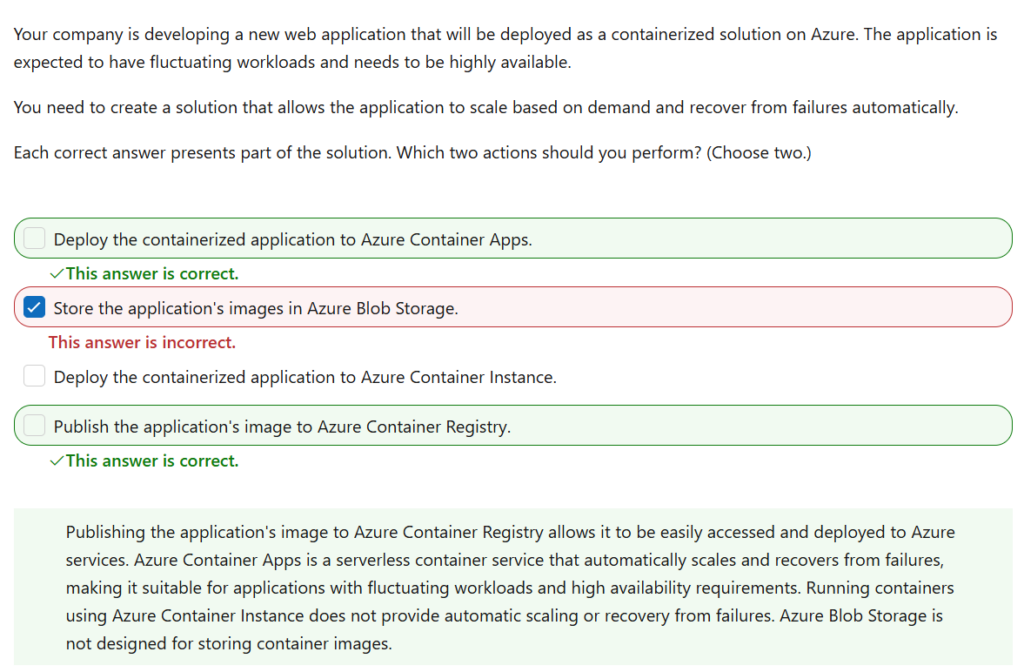Check the Azure Container Apps deployment checkbox
The height and width of the screenshot is (672, 1024).
coord(34,238)
